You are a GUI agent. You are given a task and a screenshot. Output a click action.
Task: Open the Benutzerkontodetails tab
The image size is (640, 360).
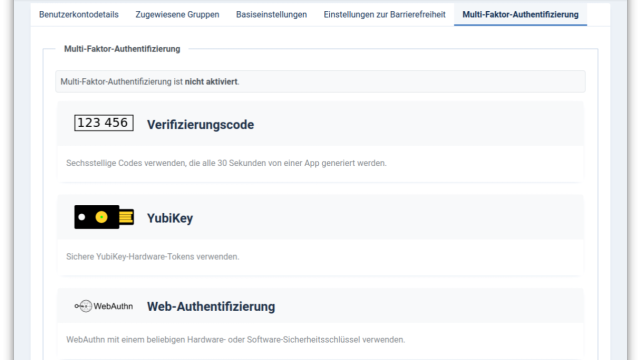click(79, 15)
